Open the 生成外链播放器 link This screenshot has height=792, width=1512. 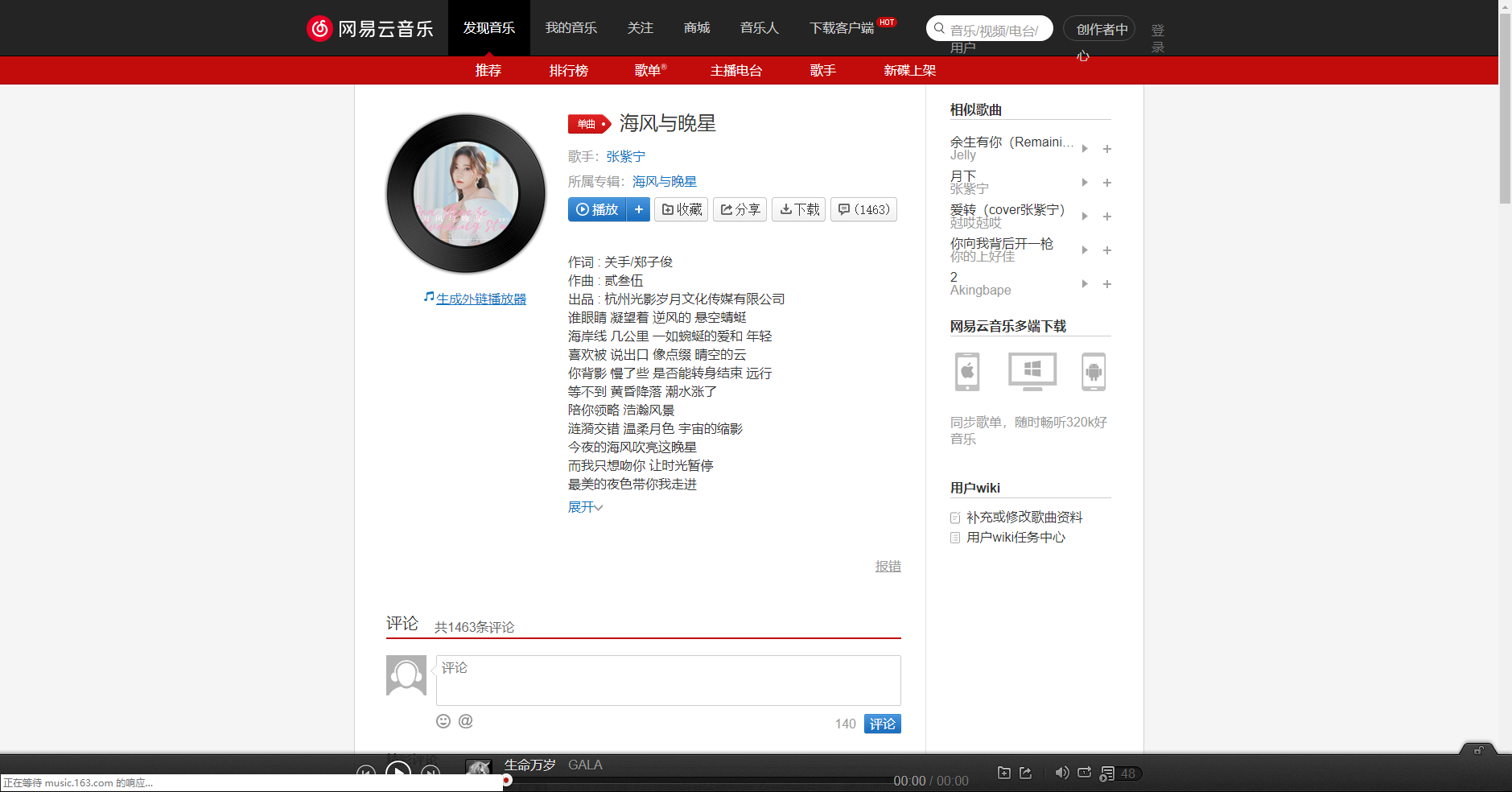[480, 298]
